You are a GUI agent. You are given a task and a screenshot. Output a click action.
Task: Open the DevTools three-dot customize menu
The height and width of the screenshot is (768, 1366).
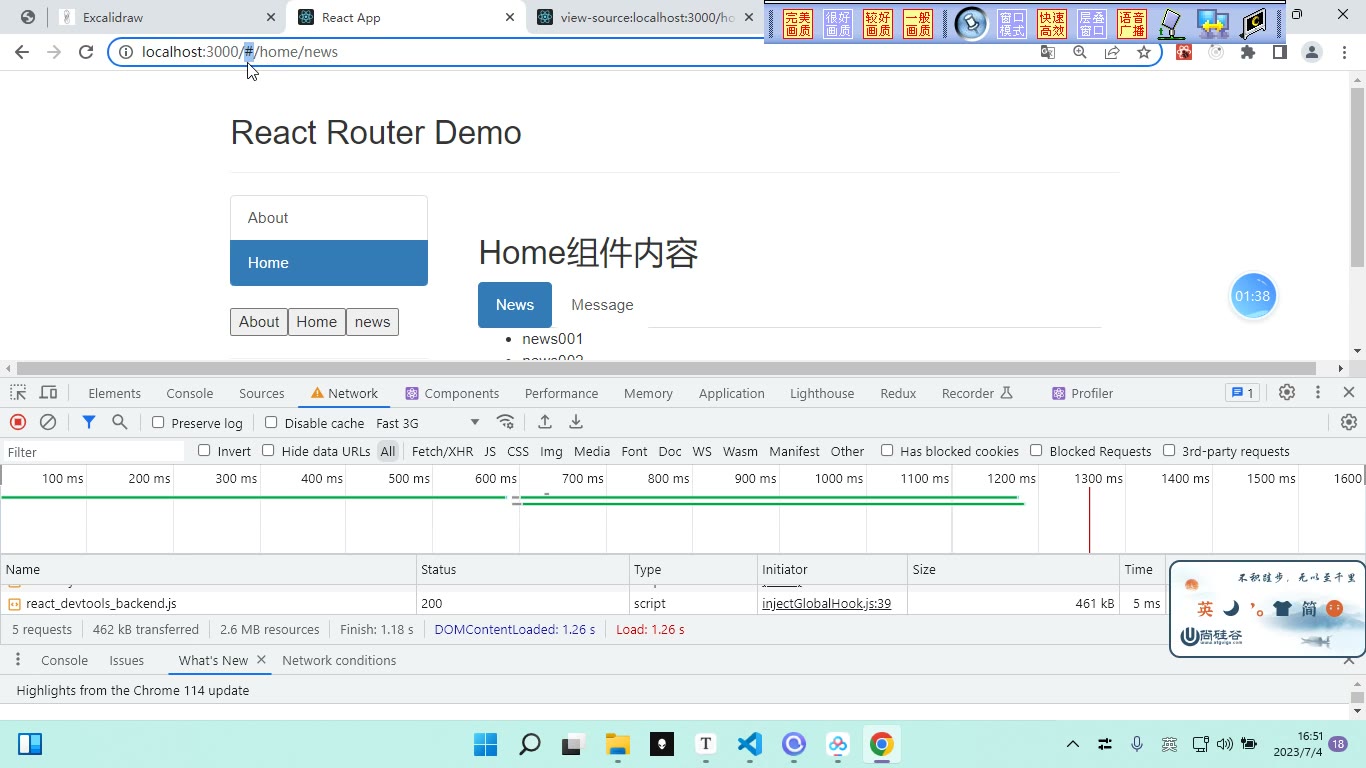tap(1318, 393)
